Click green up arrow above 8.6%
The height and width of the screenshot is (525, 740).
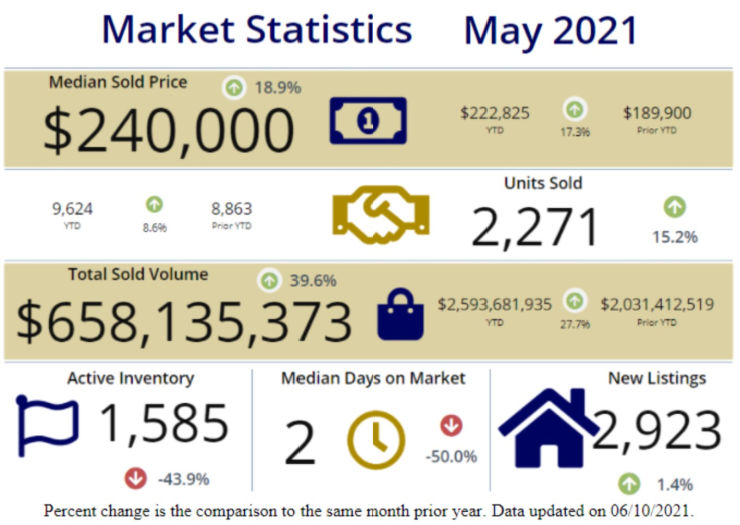[x=154, y=204]
